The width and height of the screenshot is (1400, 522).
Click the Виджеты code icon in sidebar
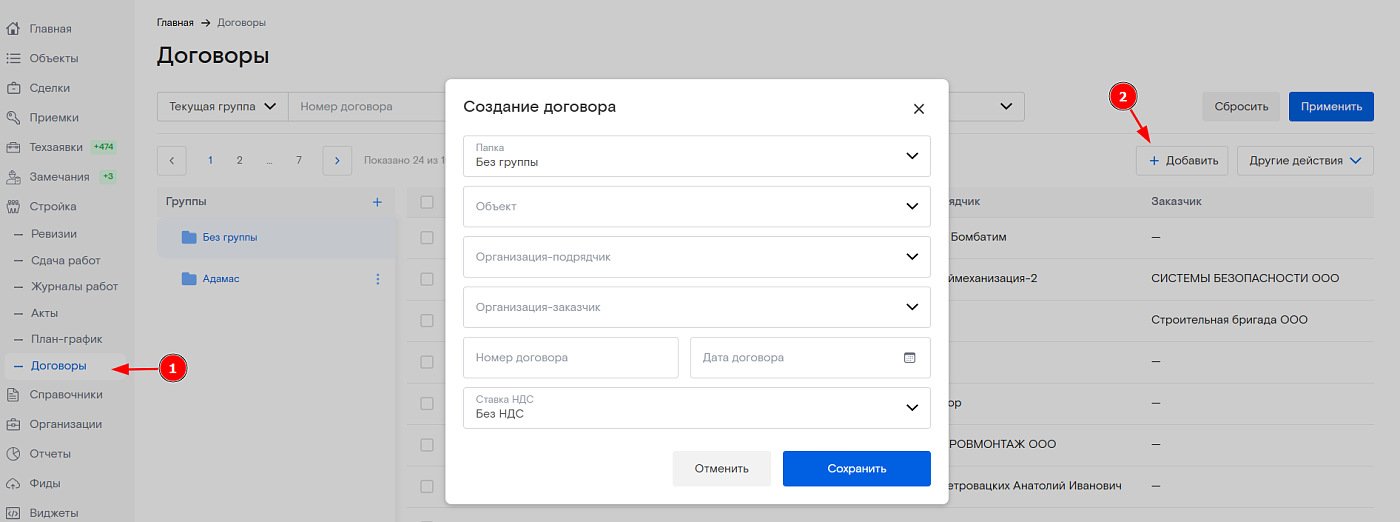[x=14, y=513]
